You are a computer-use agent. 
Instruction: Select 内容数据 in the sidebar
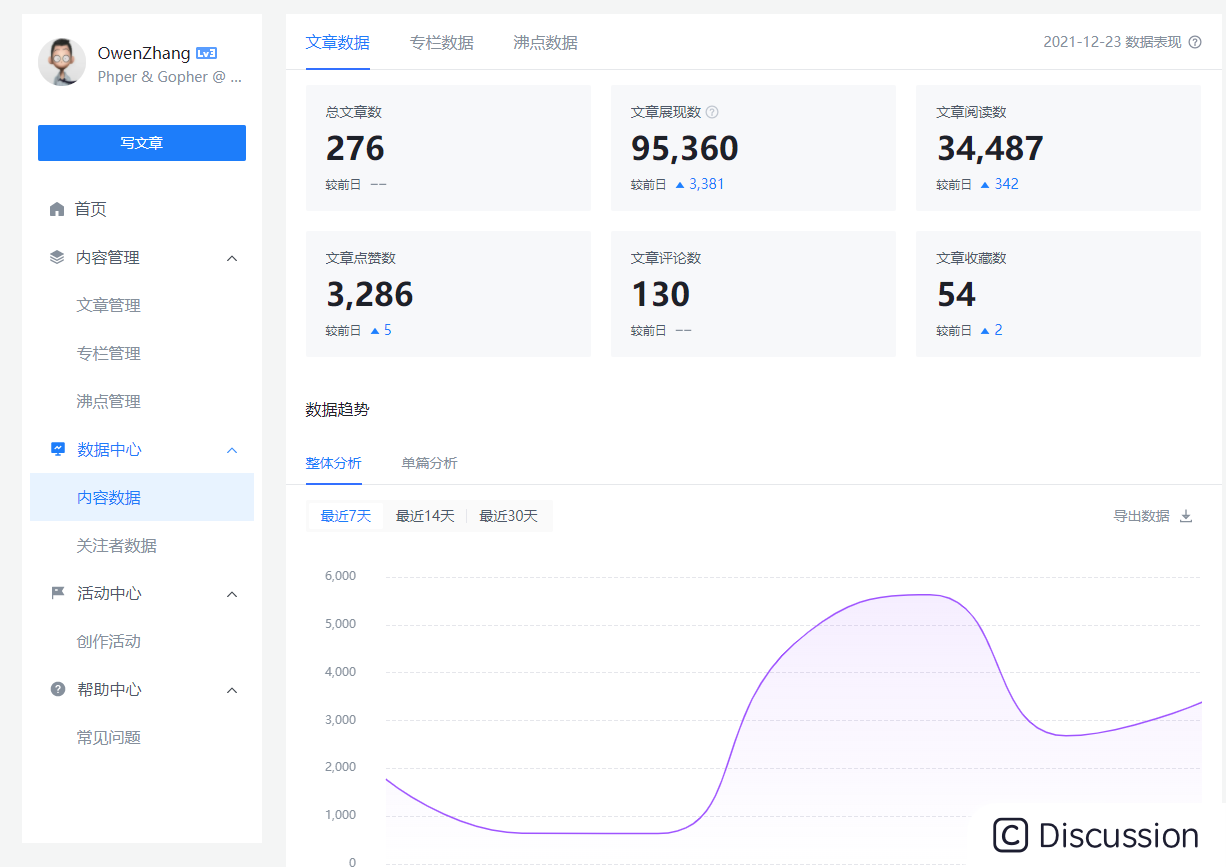click(x=142, y=497)
